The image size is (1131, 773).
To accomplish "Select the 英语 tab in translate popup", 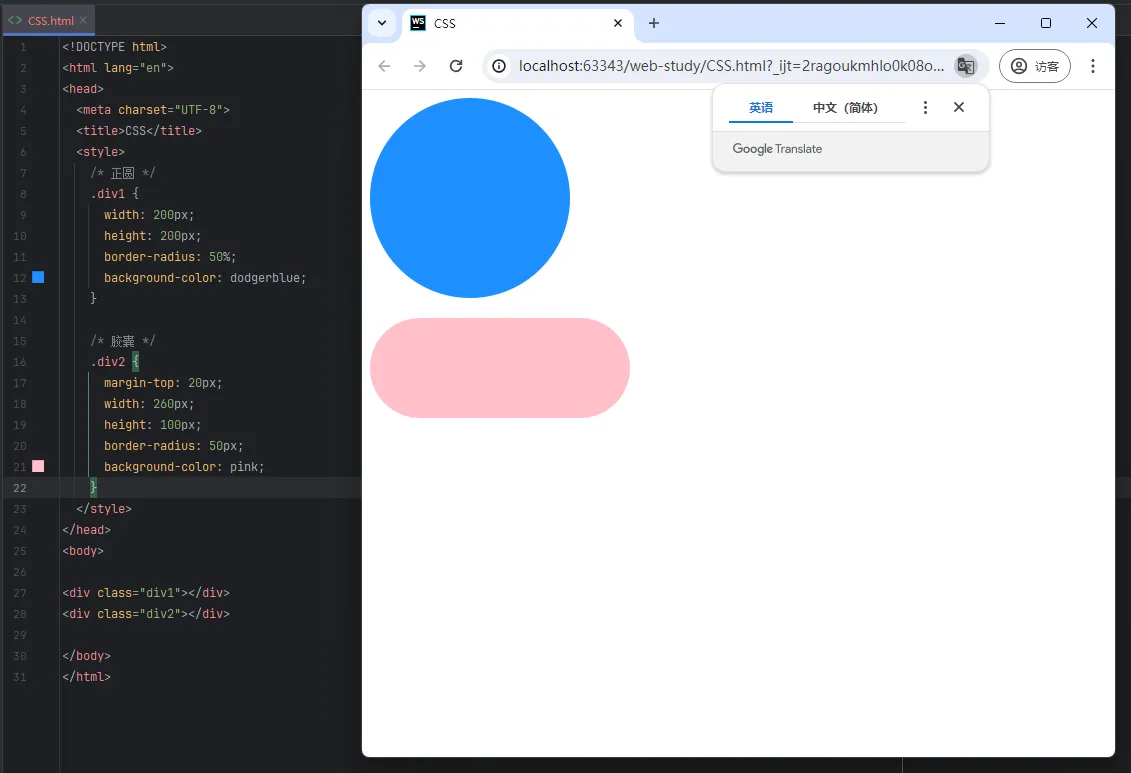I will pyautogui.click(x=761, y=108).
